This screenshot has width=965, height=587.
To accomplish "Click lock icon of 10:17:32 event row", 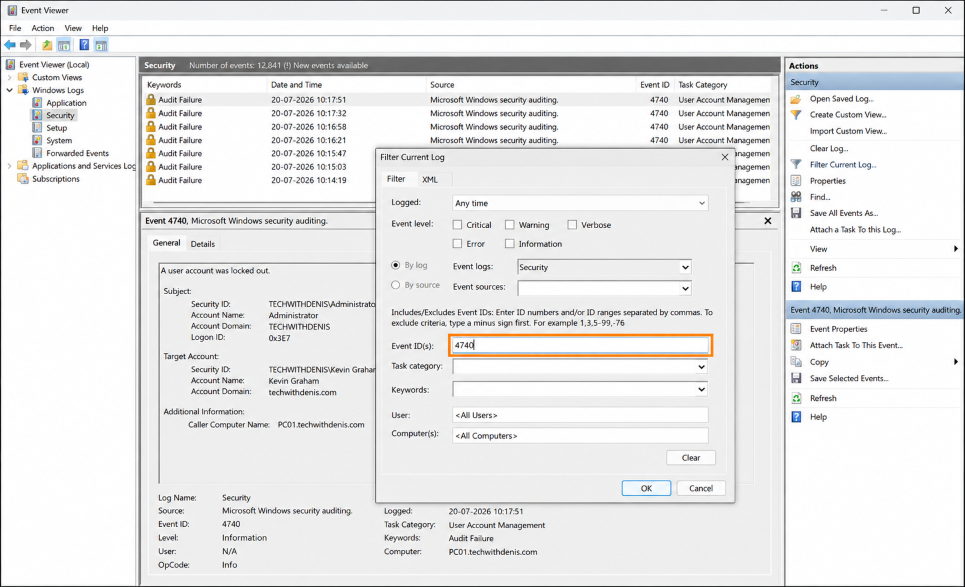I will click(151, 113).
